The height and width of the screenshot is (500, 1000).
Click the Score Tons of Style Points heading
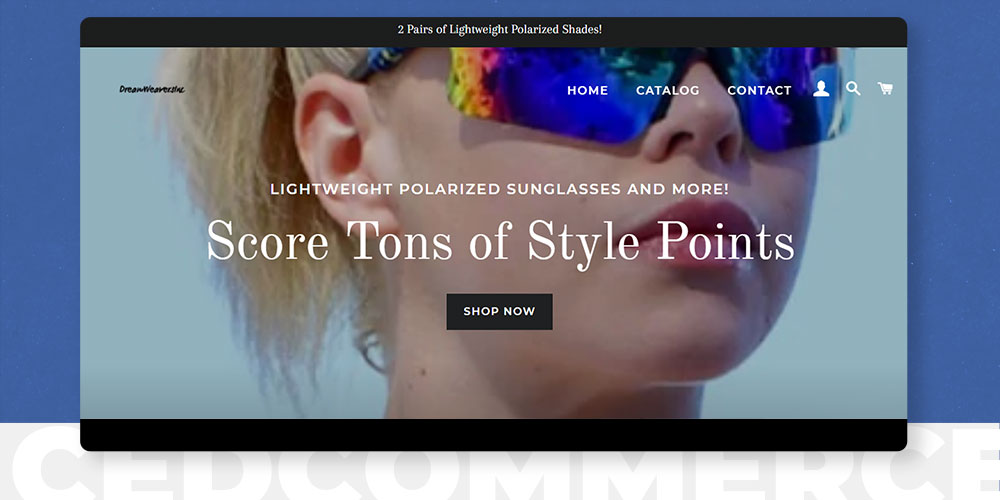(x=501, y=241)
